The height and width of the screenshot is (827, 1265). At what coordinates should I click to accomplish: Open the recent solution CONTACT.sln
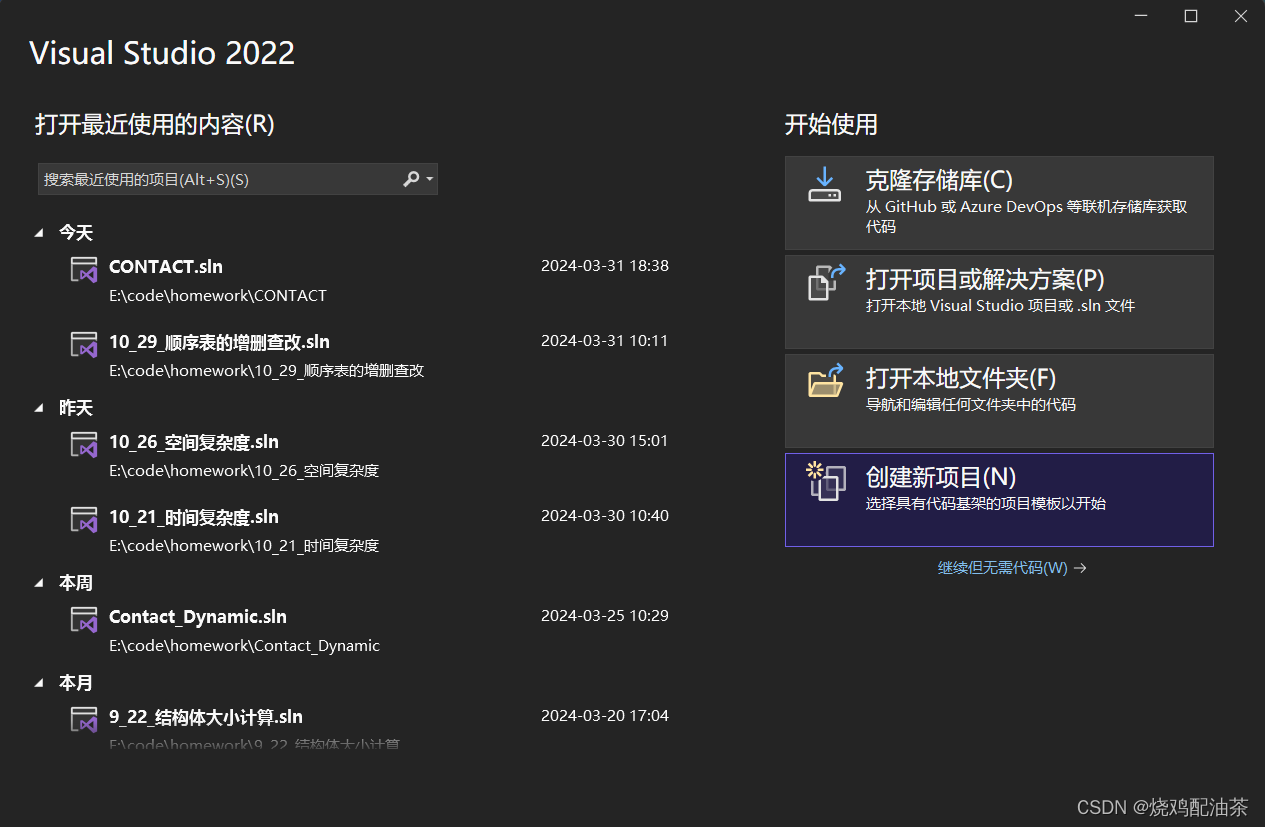coord(166,267)
